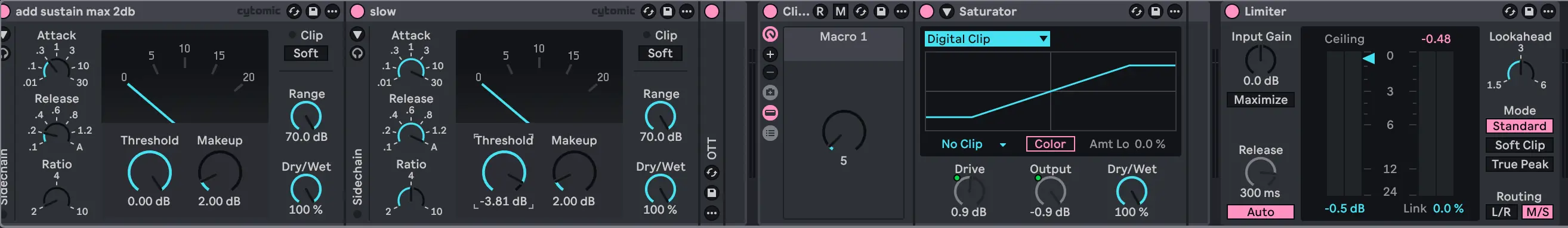Screen dimensions: 1568x228
Task: Click the Saturator Drive knob
Action: (x=968, y=191)
